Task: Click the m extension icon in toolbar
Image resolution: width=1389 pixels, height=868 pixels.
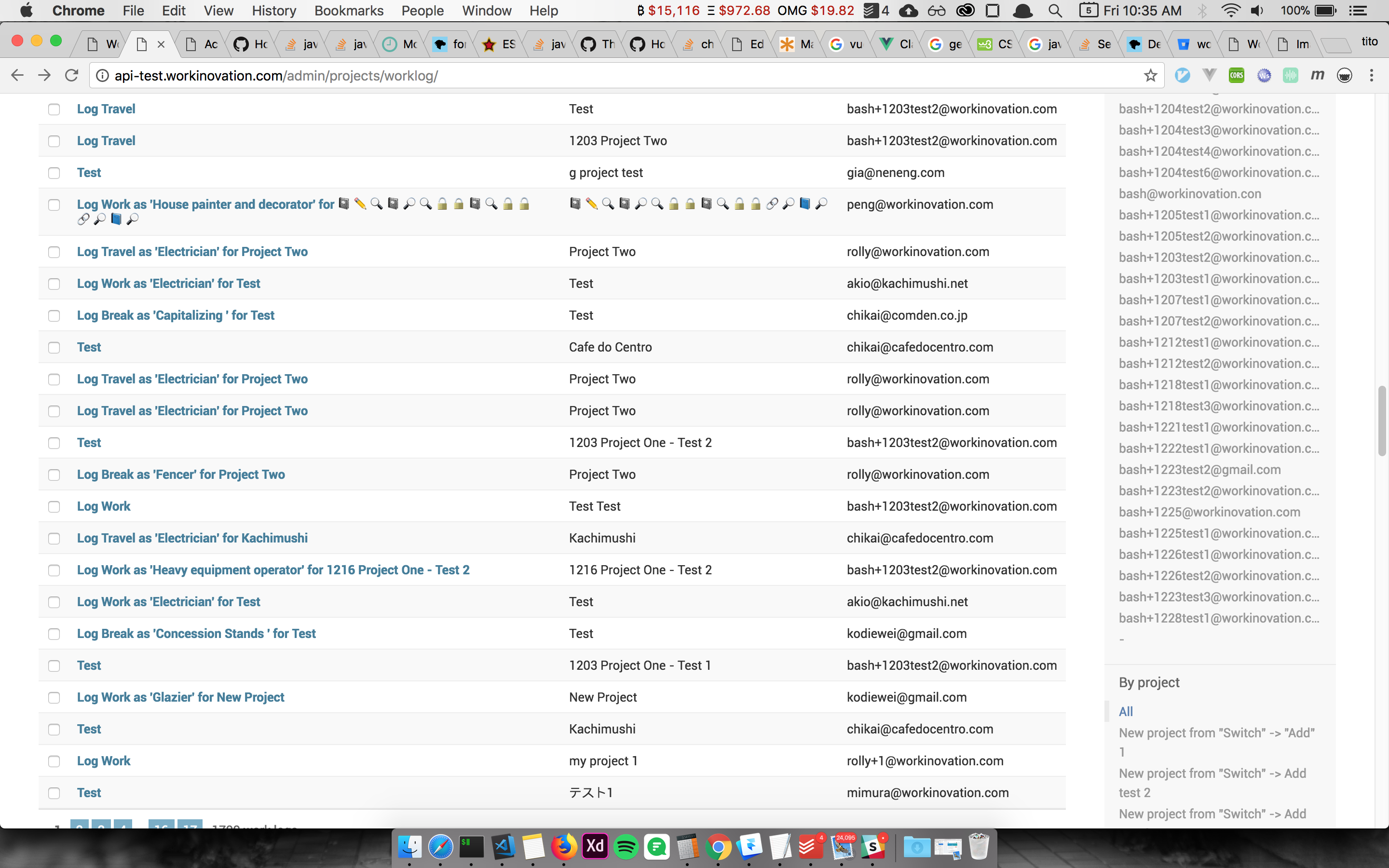Action: [x=1318, y=75]
